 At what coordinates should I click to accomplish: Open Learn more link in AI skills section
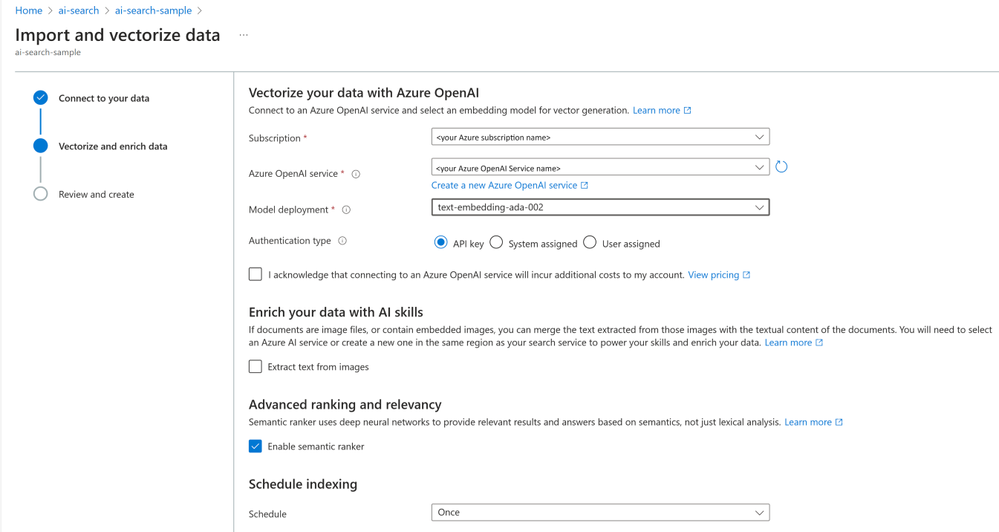(793, 342)
